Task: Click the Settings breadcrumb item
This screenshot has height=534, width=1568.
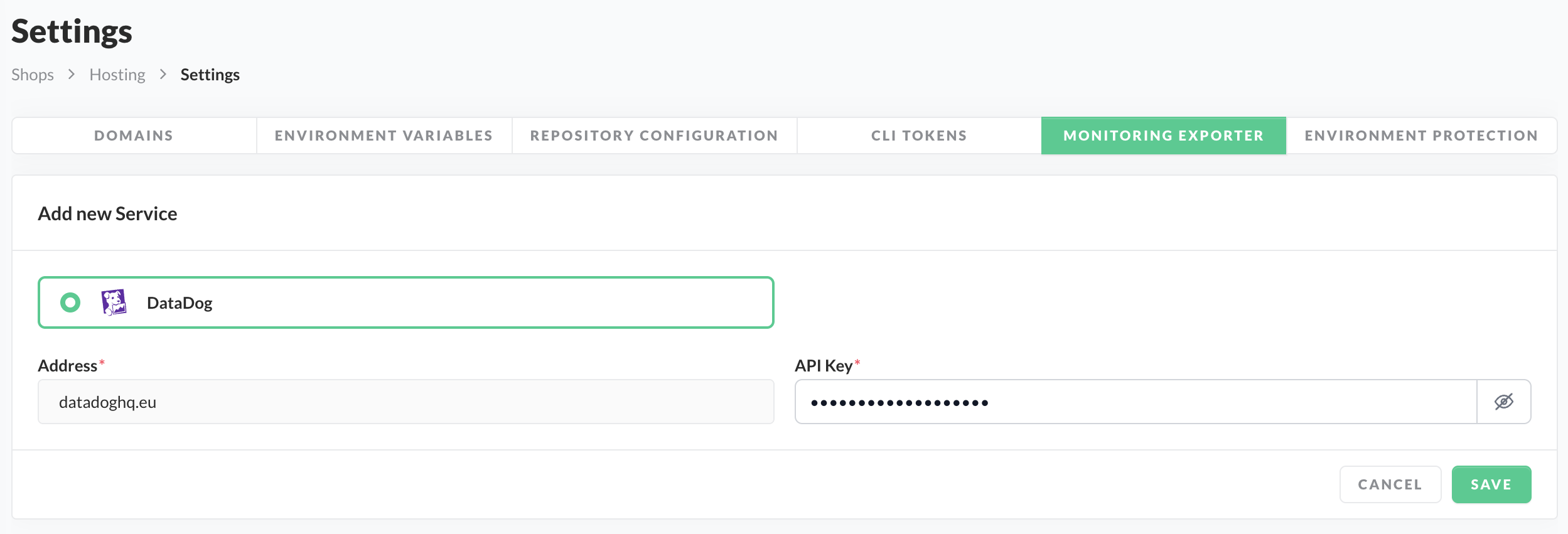Action: click(210, 75)
